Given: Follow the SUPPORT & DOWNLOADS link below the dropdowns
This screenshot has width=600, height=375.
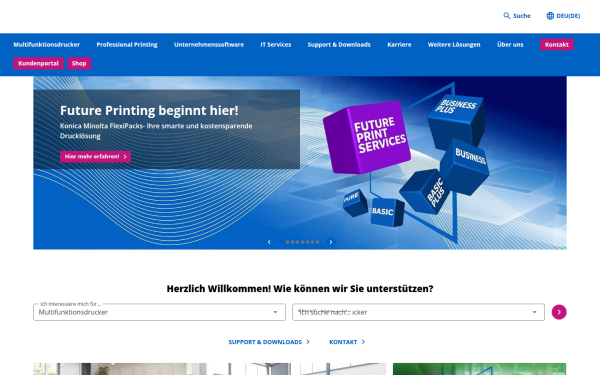Looking at the screenshot, I should click(269, 342).
